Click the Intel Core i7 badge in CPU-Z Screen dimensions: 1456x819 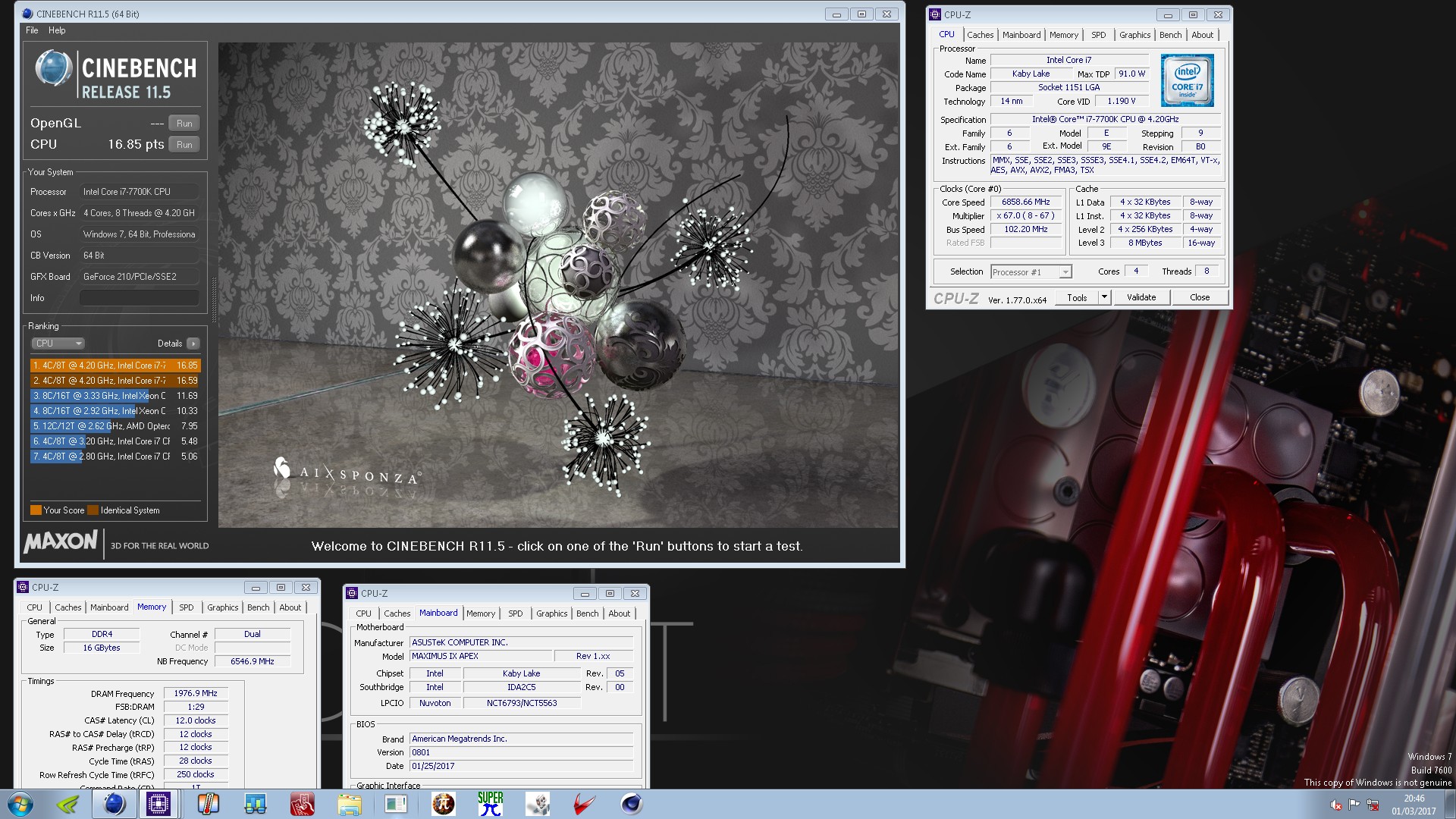[1187, 80]
